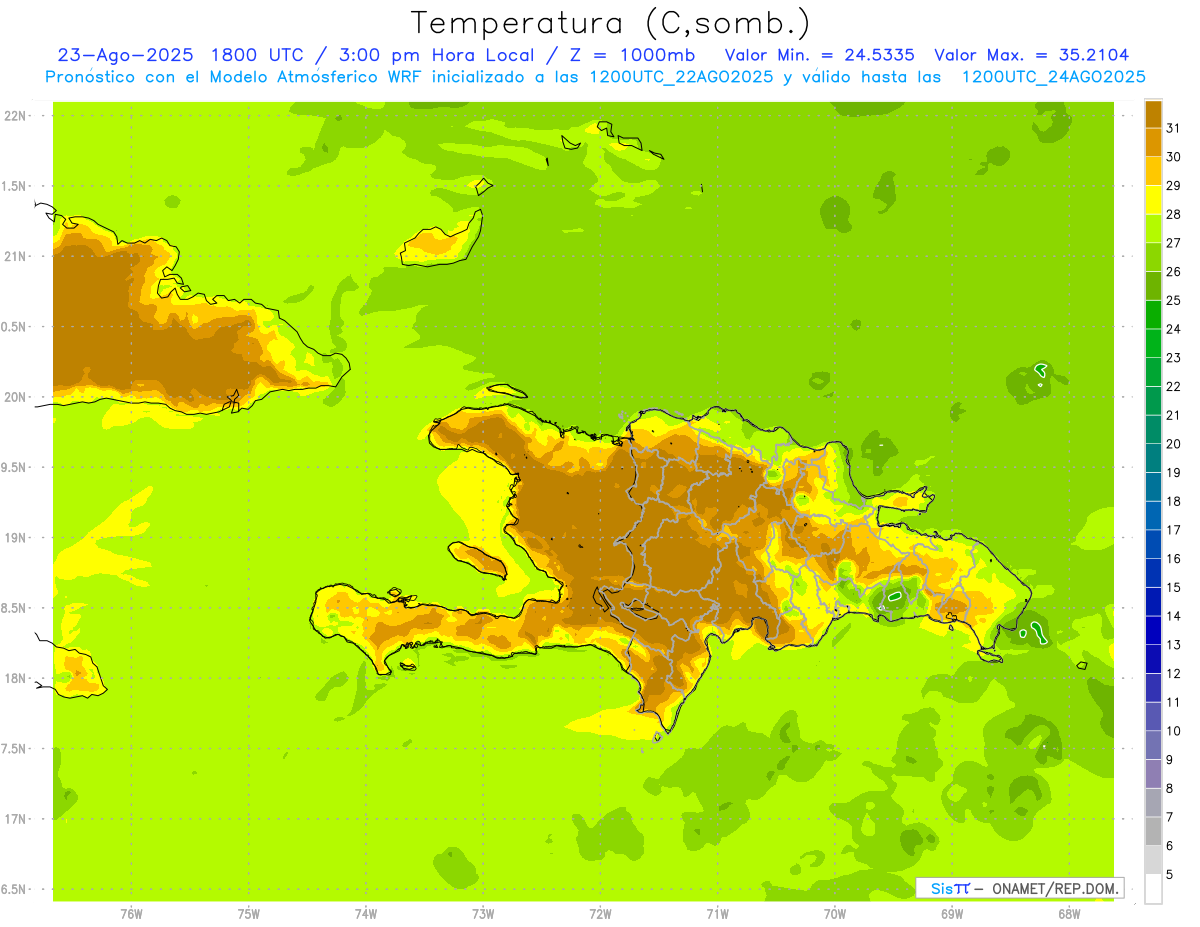Click color scale value 27
Image resolution: width=1200 pixels, height=927 pixels.
pos(1173,242)
